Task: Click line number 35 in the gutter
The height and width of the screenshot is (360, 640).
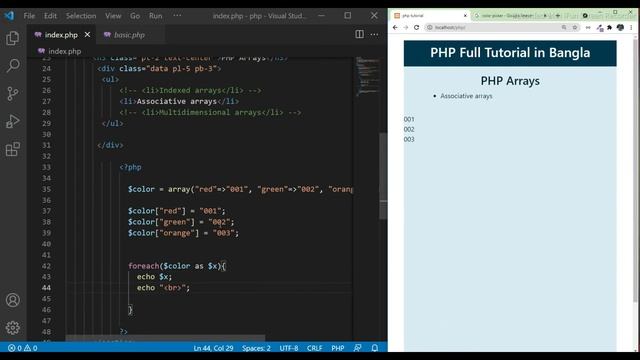Action: [47, 189]
